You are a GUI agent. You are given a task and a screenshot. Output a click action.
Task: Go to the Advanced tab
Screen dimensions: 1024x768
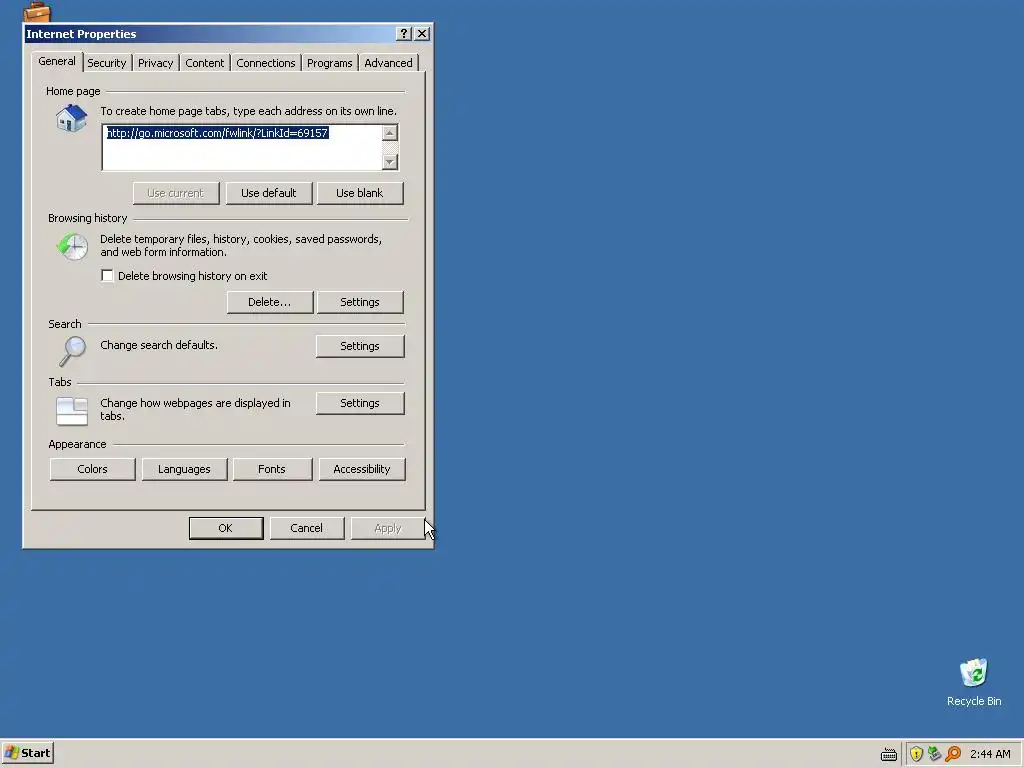pos(388,63)
